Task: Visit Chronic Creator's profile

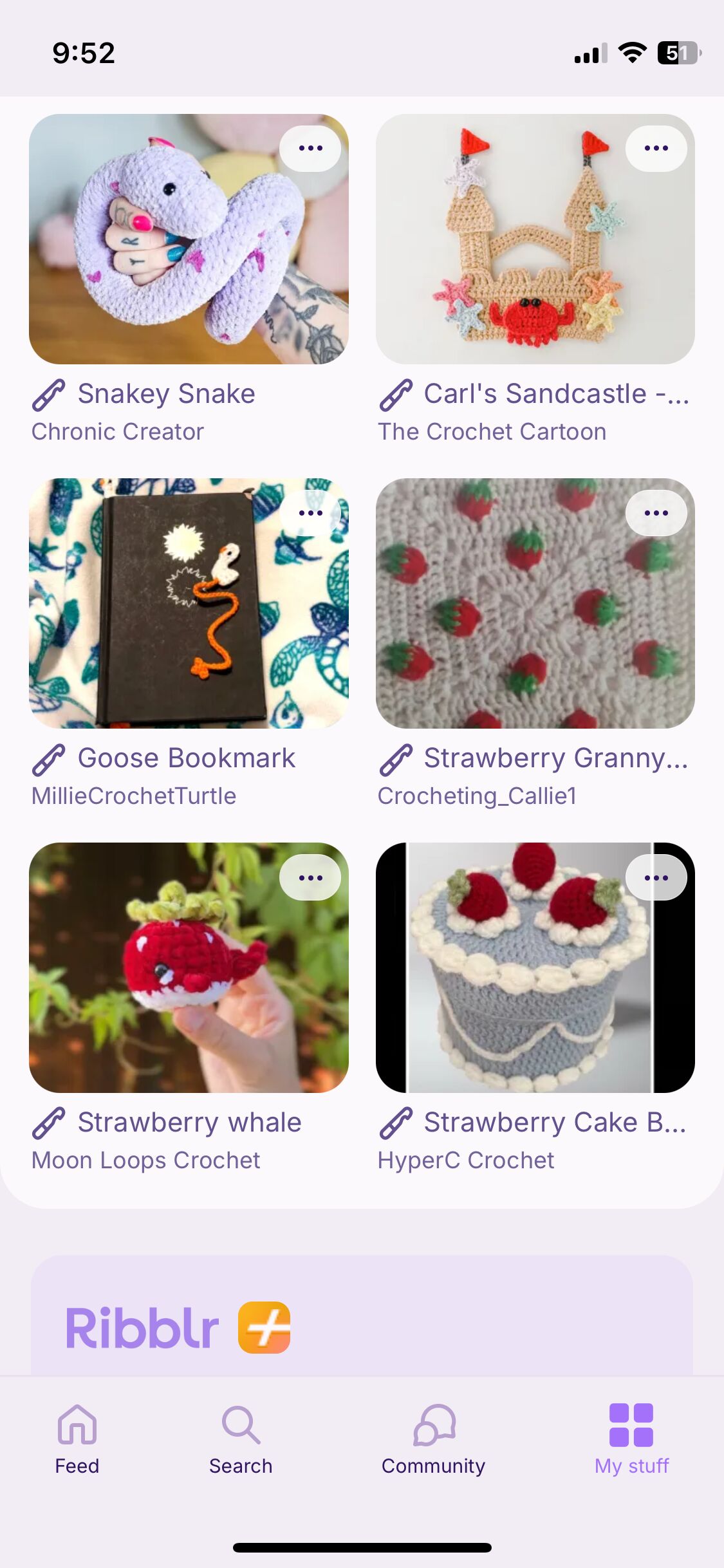Action: point(118,431)
